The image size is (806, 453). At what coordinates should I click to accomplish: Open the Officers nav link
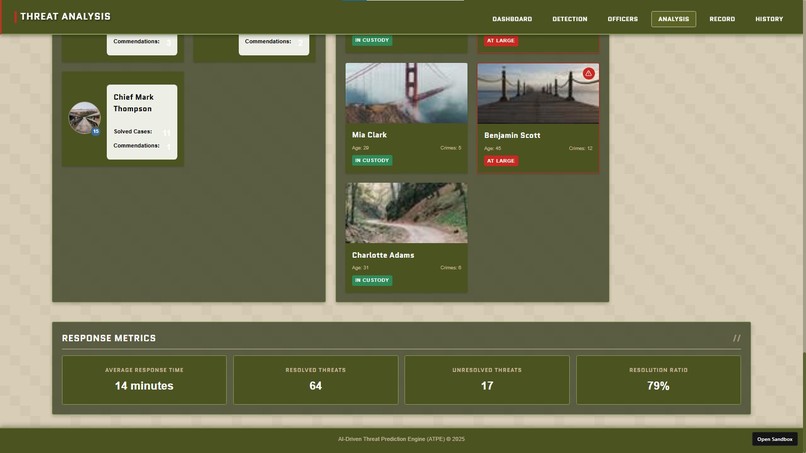[x=622, y=19]
